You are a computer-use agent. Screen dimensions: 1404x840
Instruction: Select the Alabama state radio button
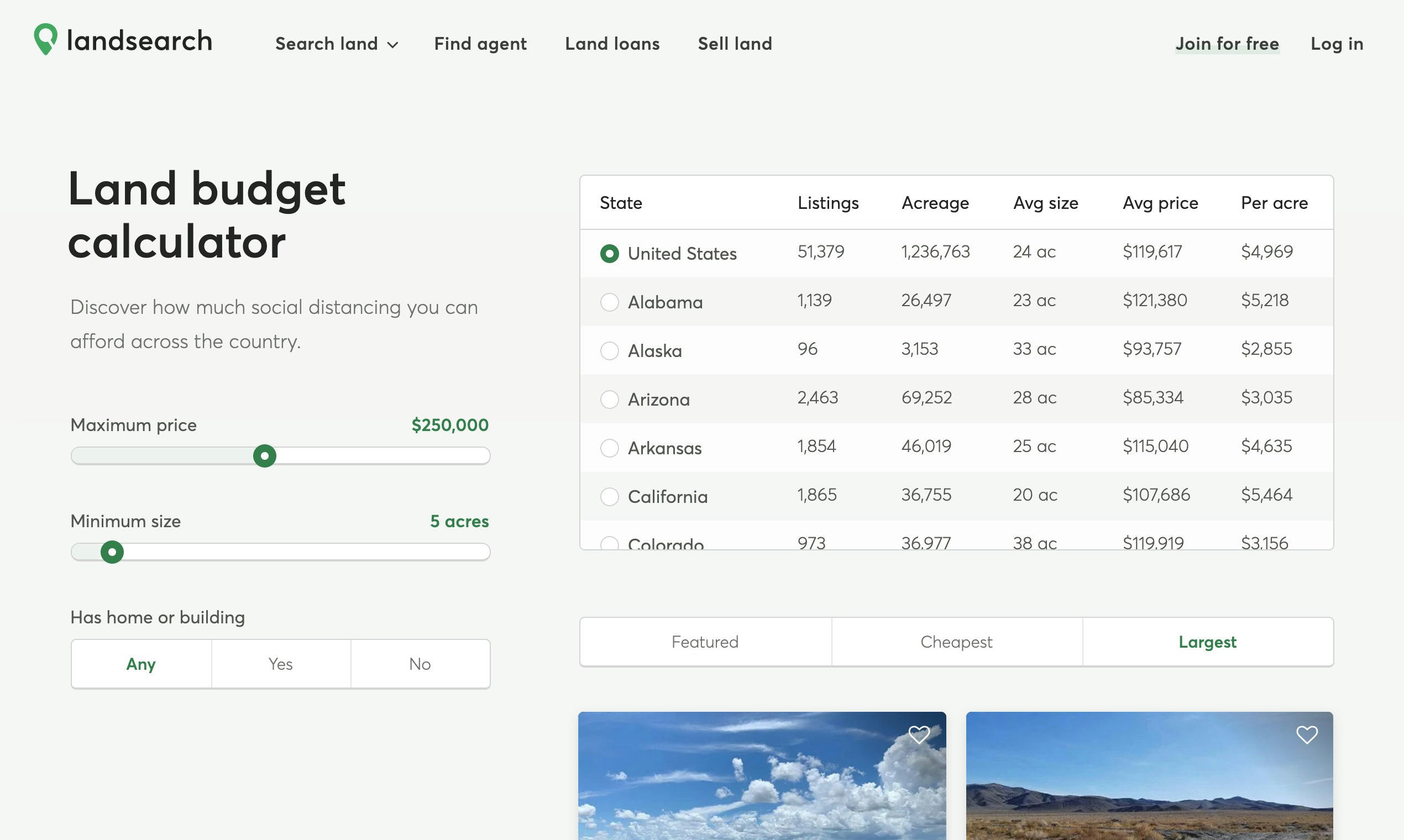(x=610, y=302)
